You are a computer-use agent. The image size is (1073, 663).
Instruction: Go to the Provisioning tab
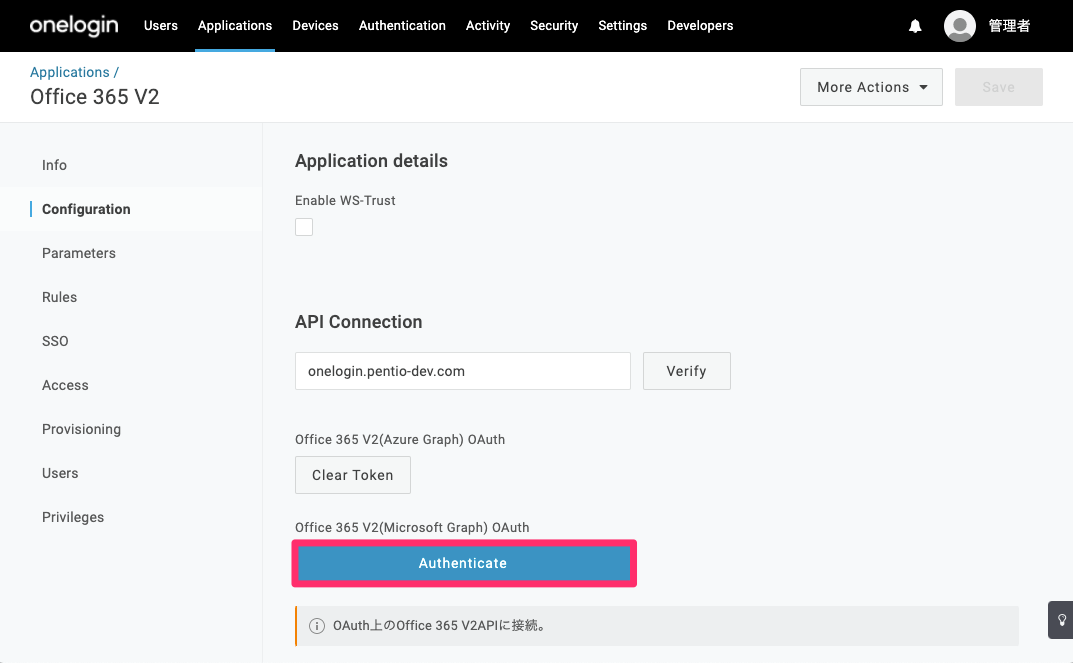tap(81, 429)
